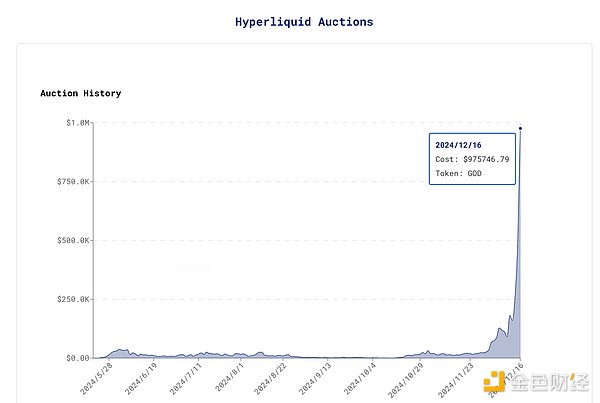
Task: Click the $1.0M y-axis label
Action: click(x=75, y=123)
